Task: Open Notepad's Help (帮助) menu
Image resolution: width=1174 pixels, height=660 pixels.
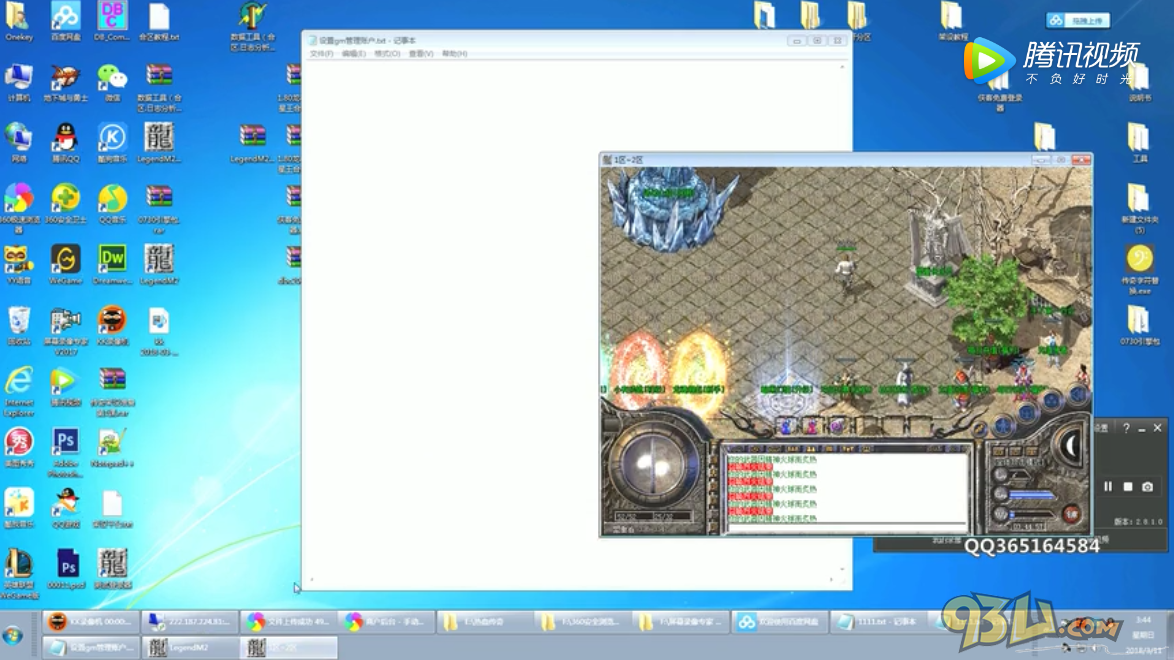Action: (454, 54)
